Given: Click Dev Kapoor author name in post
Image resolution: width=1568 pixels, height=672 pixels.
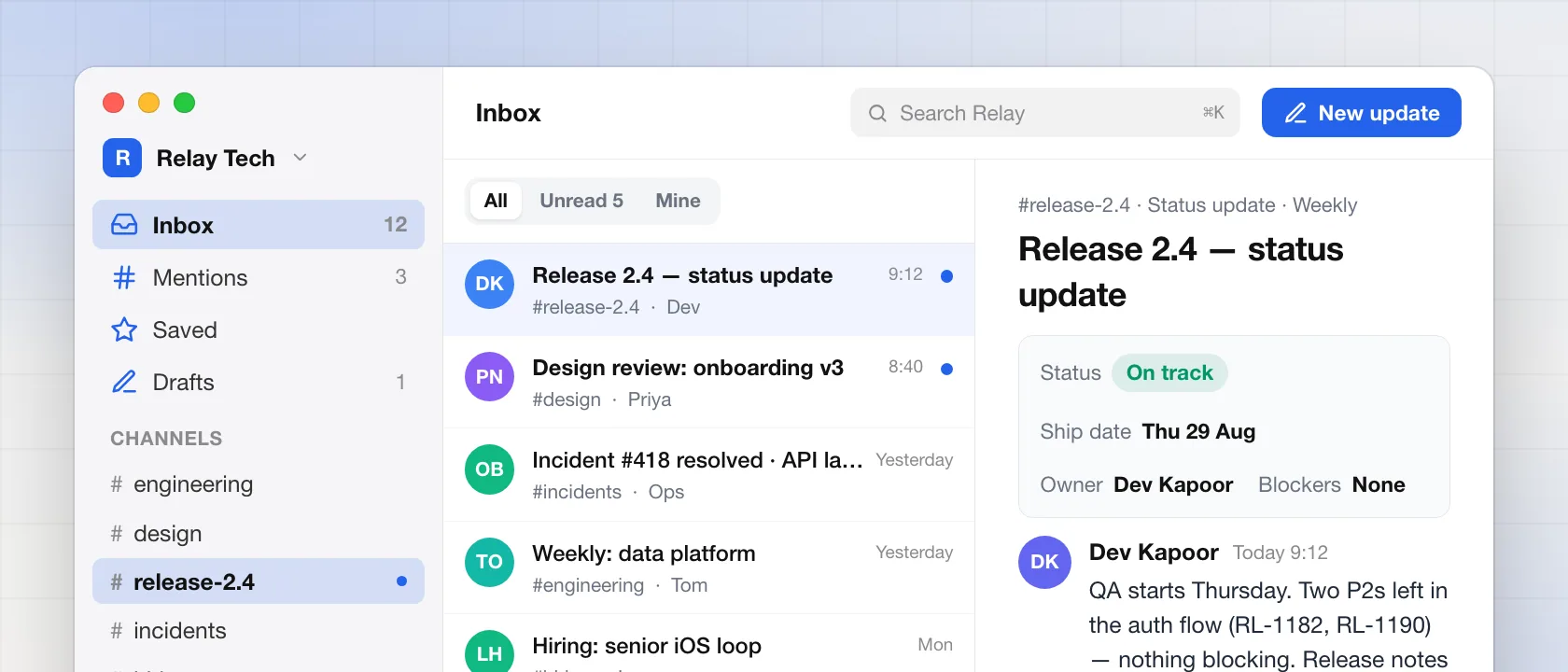Looking at the screenshot, I should tap(1154, 553).
